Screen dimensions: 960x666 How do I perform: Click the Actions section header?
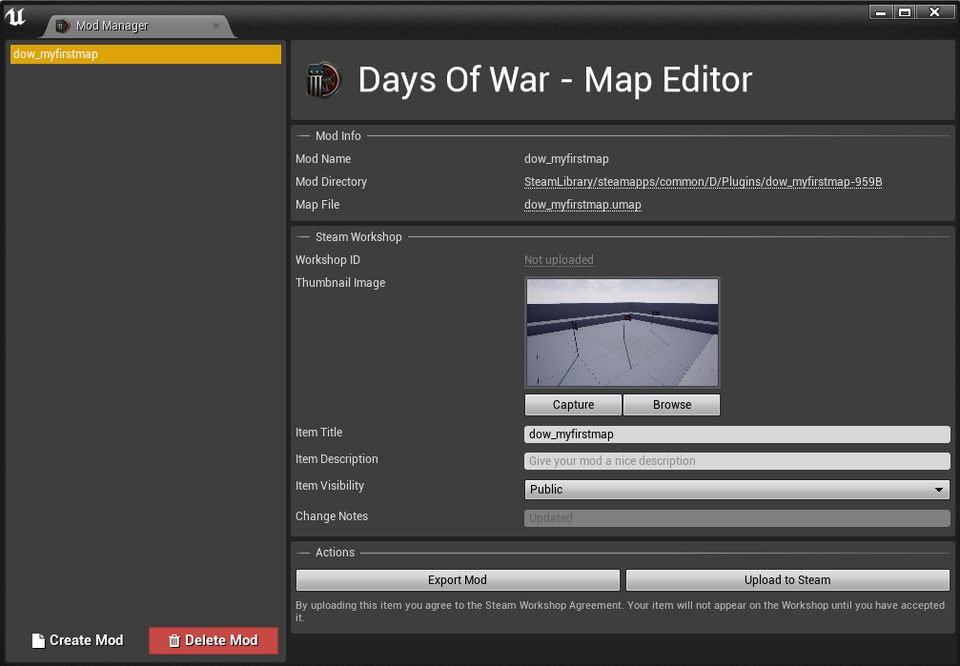click(334, 552)
